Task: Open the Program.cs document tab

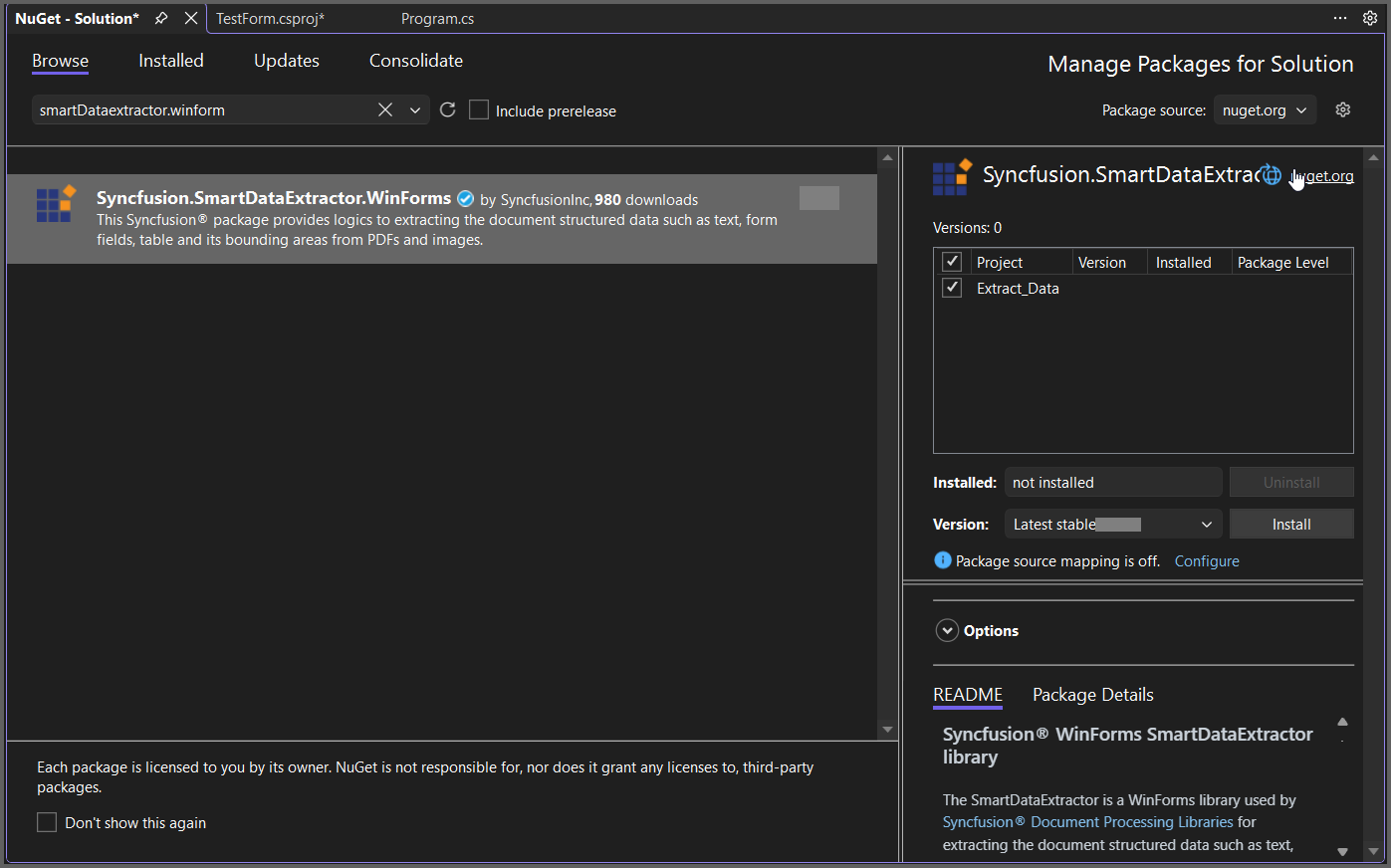Action: (437, 19)
